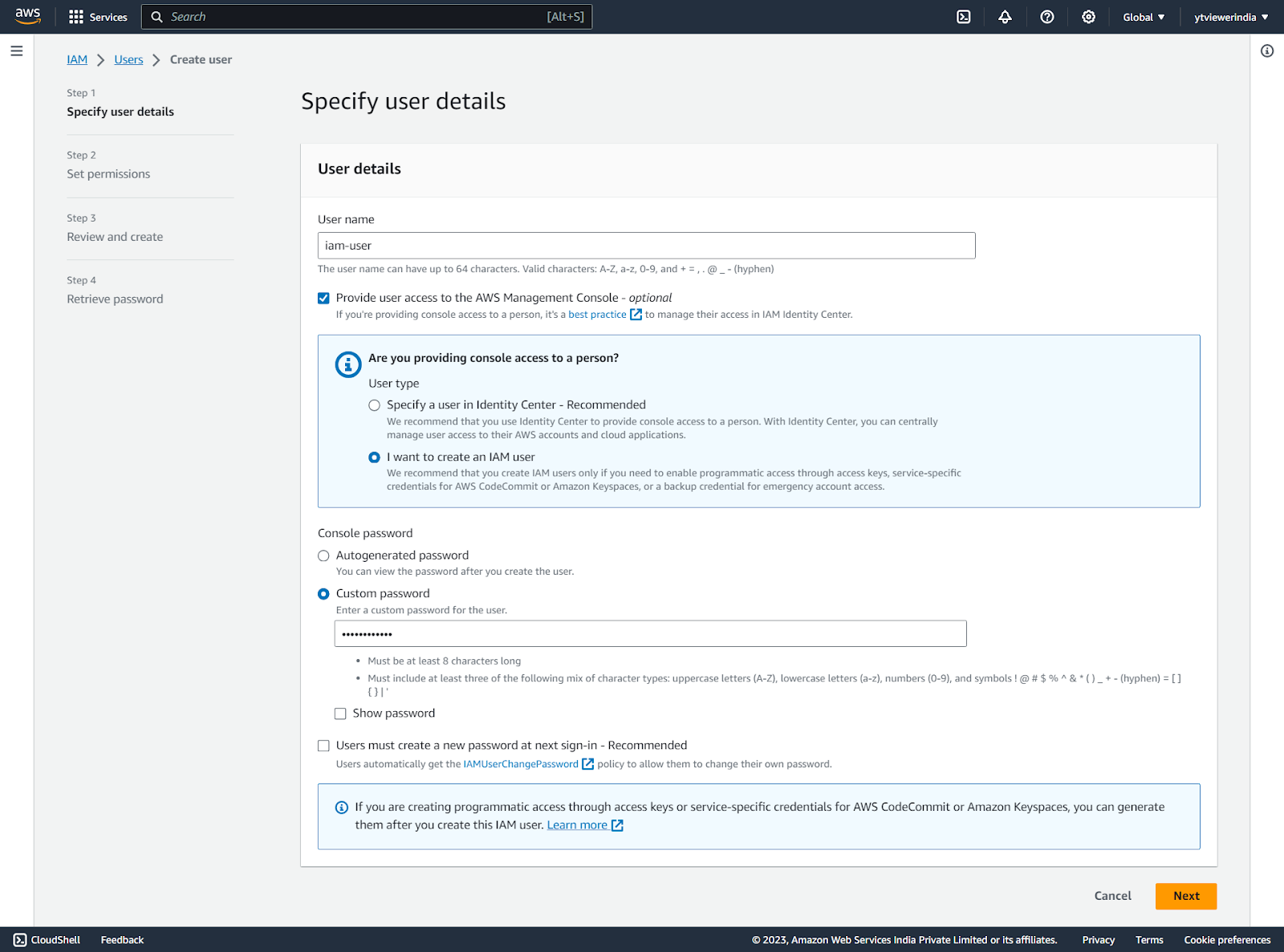Image resolution: width=1284 pixels, height=952 pixels.
Task: Enable the Show password checkbox
Action: [340, 714]
